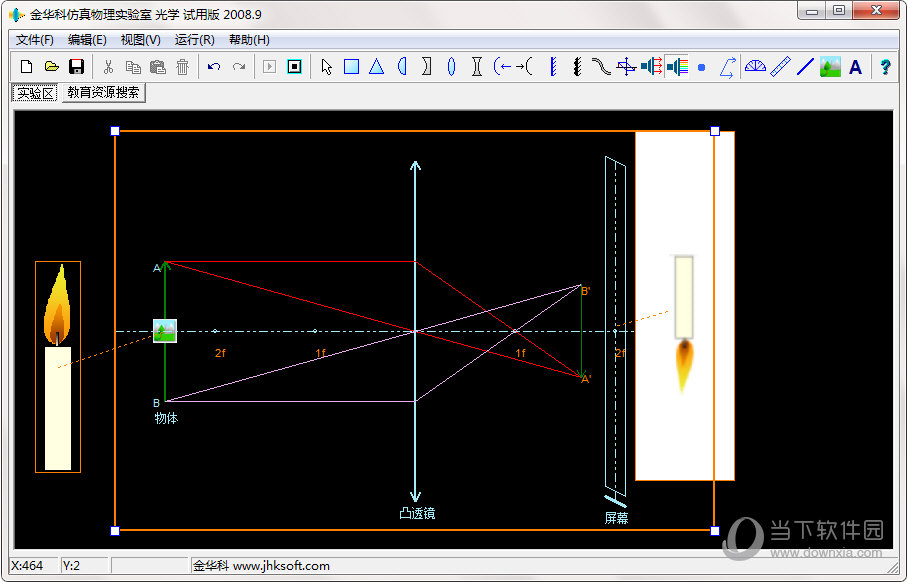Open the 文件(F) menu
Screen dimensions: 907x582
pos(35,39)
